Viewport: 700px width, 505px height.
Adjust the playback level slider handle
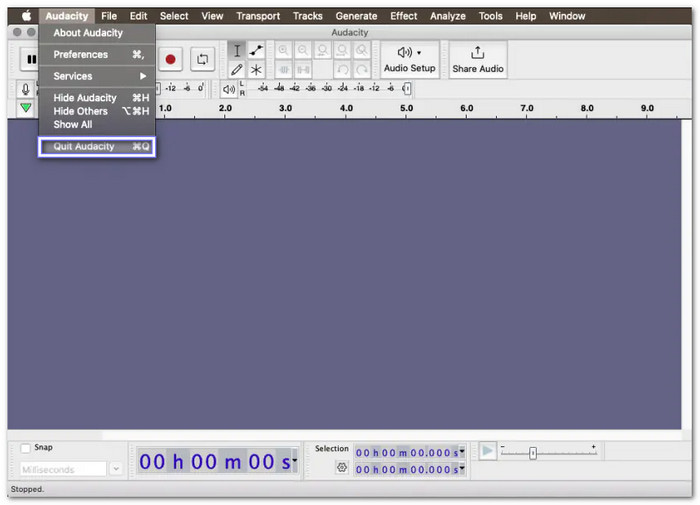coord(406,88)
